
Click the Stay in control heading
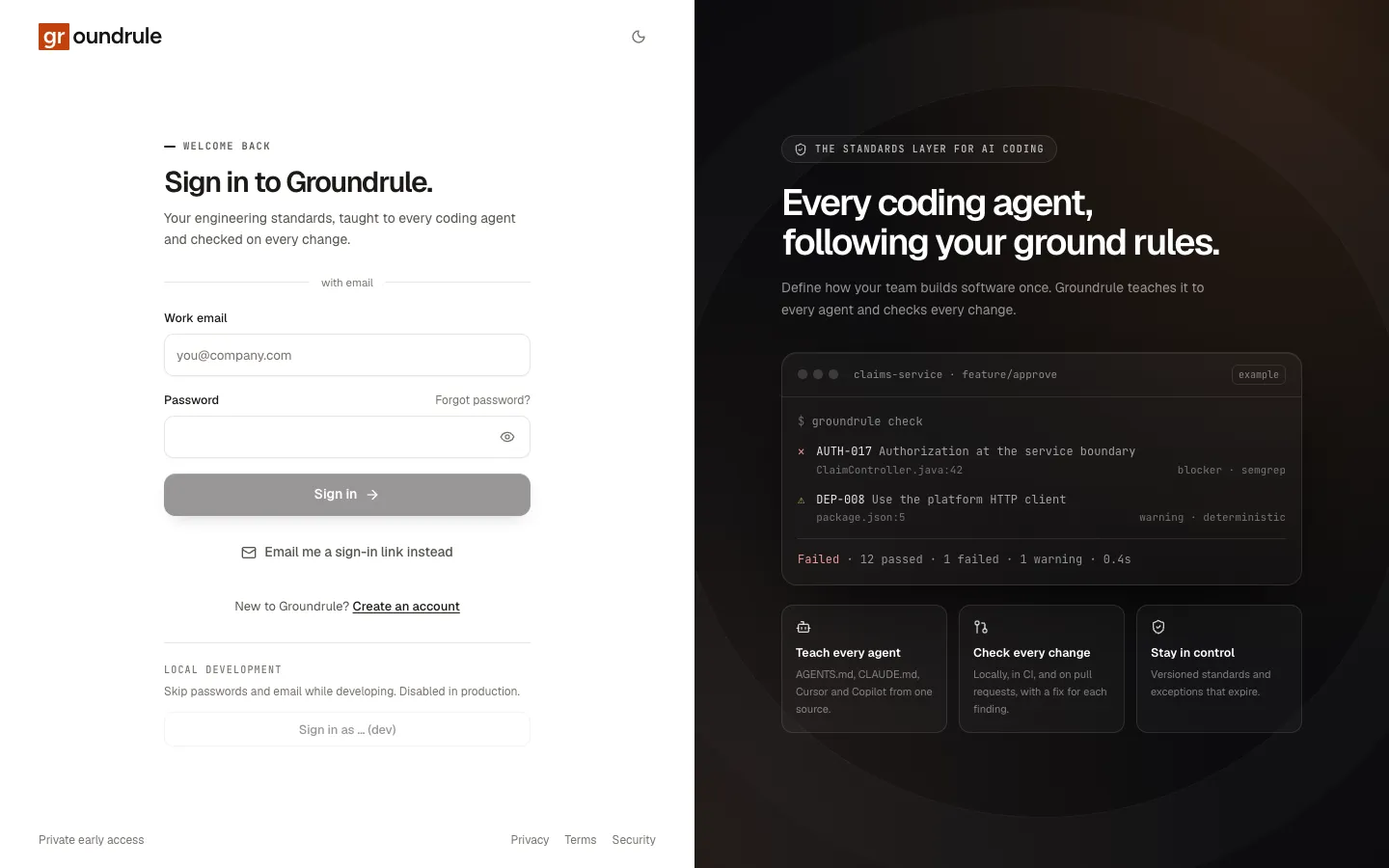(x=1192, y=653)
